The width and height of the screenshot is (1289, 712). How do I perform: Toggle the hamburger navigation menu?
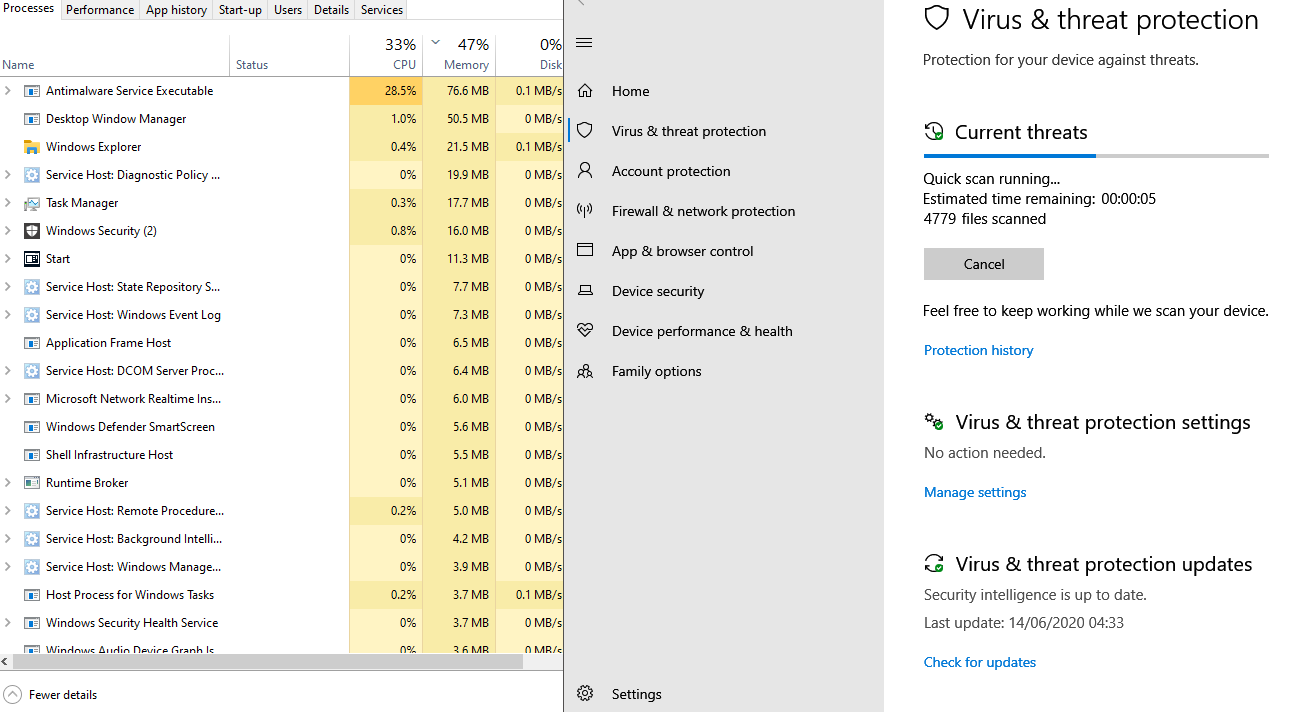click(x=585, y=43)
